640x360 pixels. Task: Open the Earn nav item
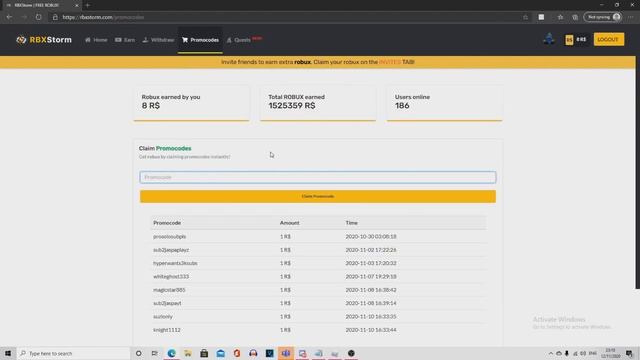coord(125,40)
